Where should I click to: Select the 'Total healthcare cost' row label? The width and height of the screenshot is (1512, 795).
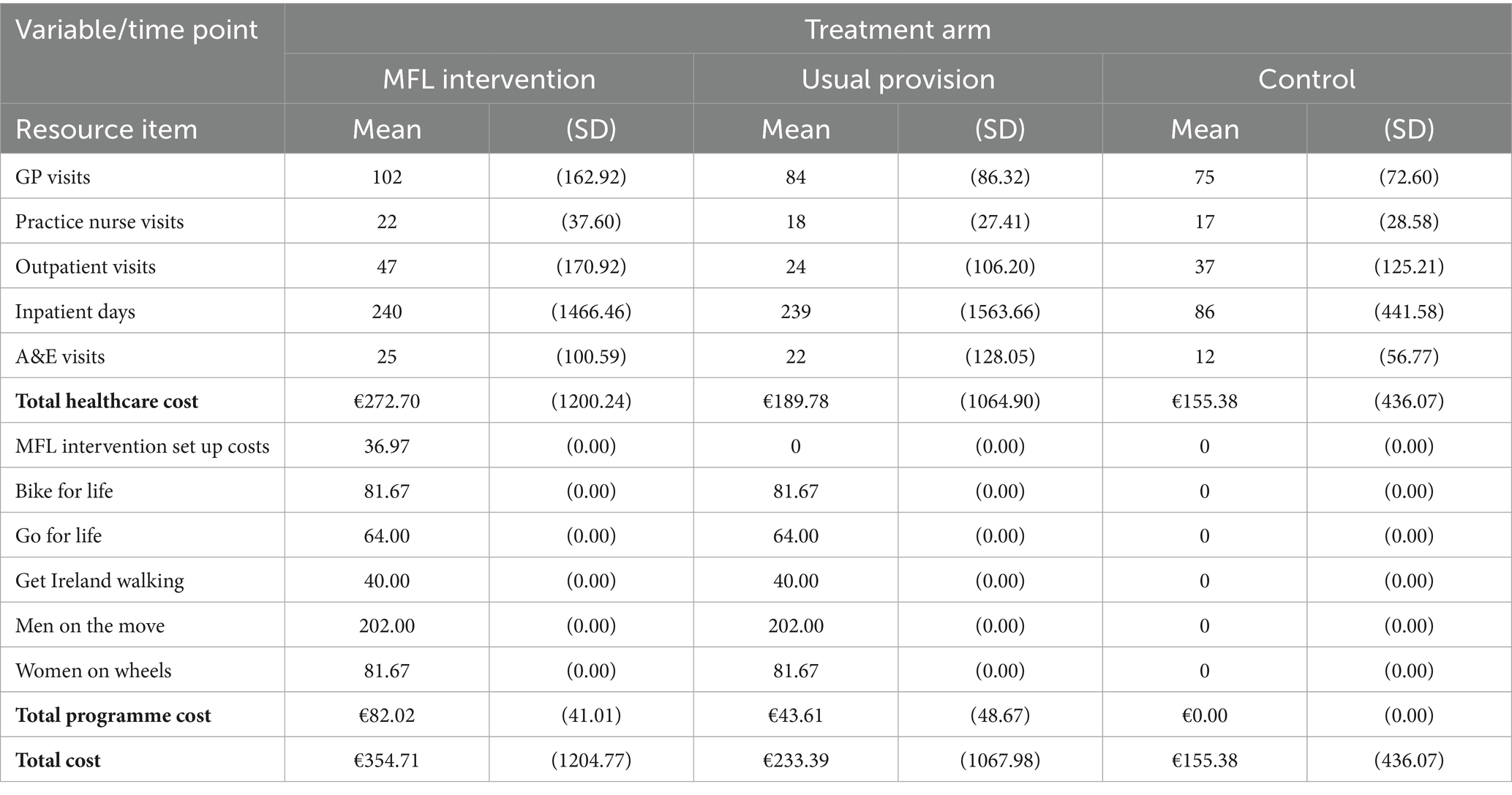pos(107,401)
